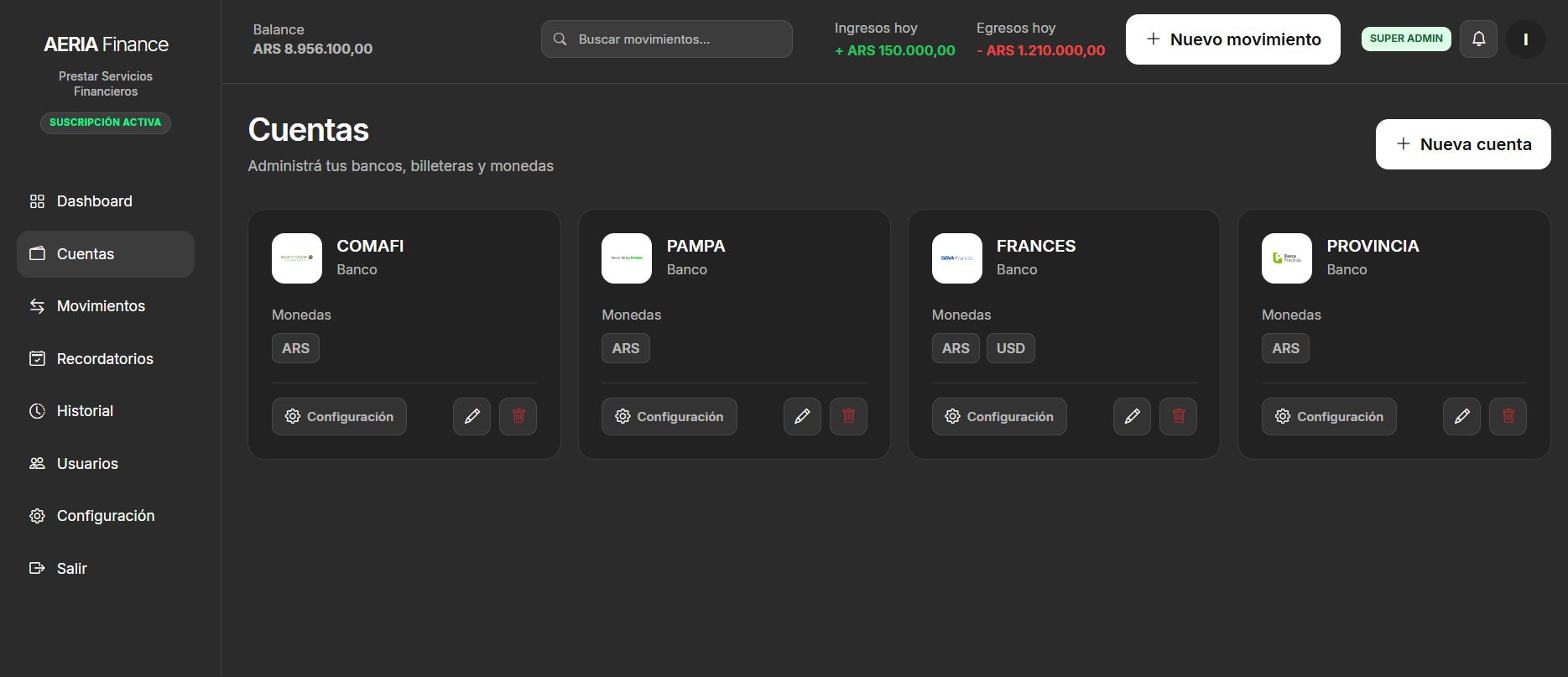The image size is (1568, 677).
Task: Click the PAMPA bank logo
Action: pyautogui.click(x=627, y=258)
